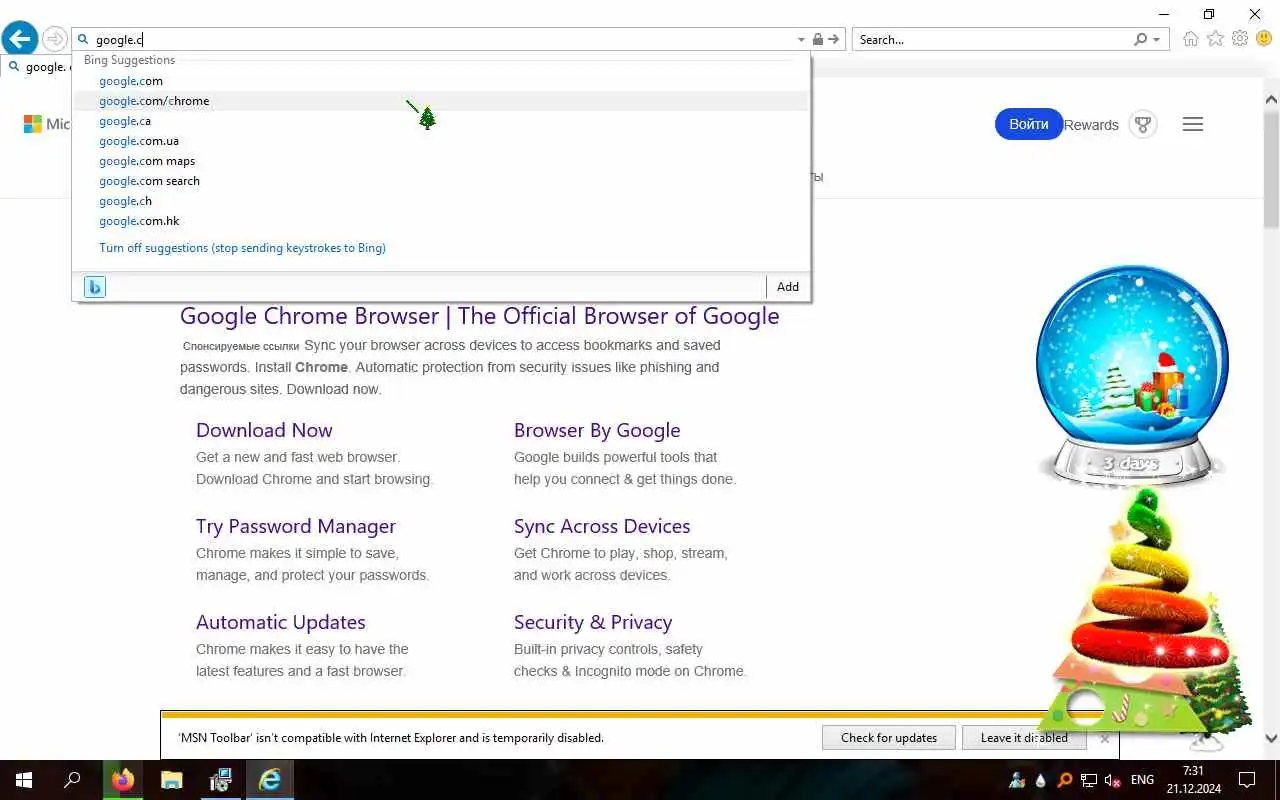1280x800 pixels.
Task: Open the Sync Across Devices link
Action: 602,526
